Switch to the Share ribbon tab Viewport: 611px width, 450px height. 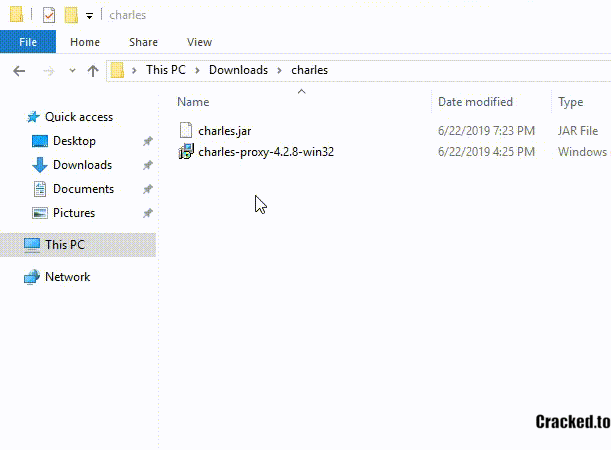pyautogui.click(x=143, y=42)
